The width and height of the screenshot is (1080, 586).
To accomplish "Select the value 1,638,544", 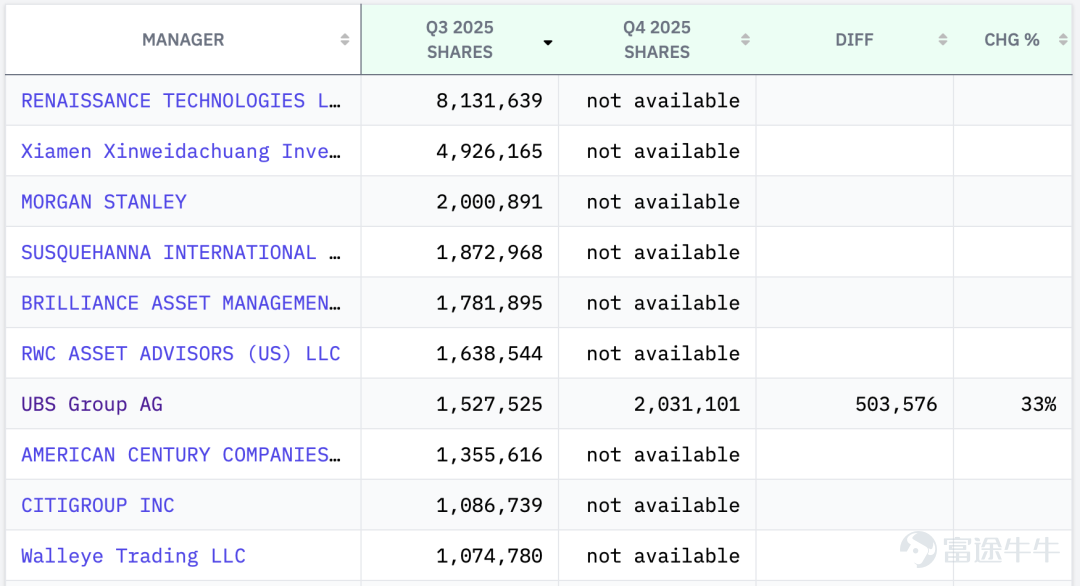I will point(489,353).
